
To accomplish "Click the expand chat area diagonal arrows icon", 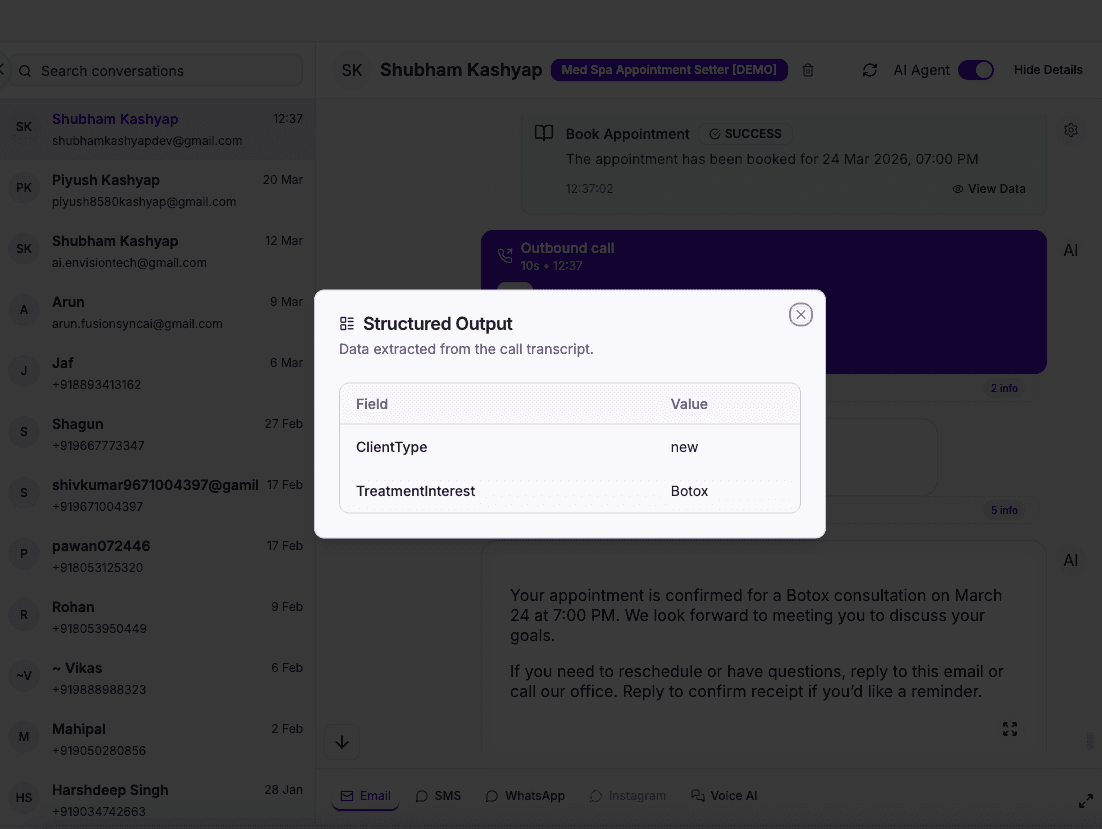I will pos(1085,801).
